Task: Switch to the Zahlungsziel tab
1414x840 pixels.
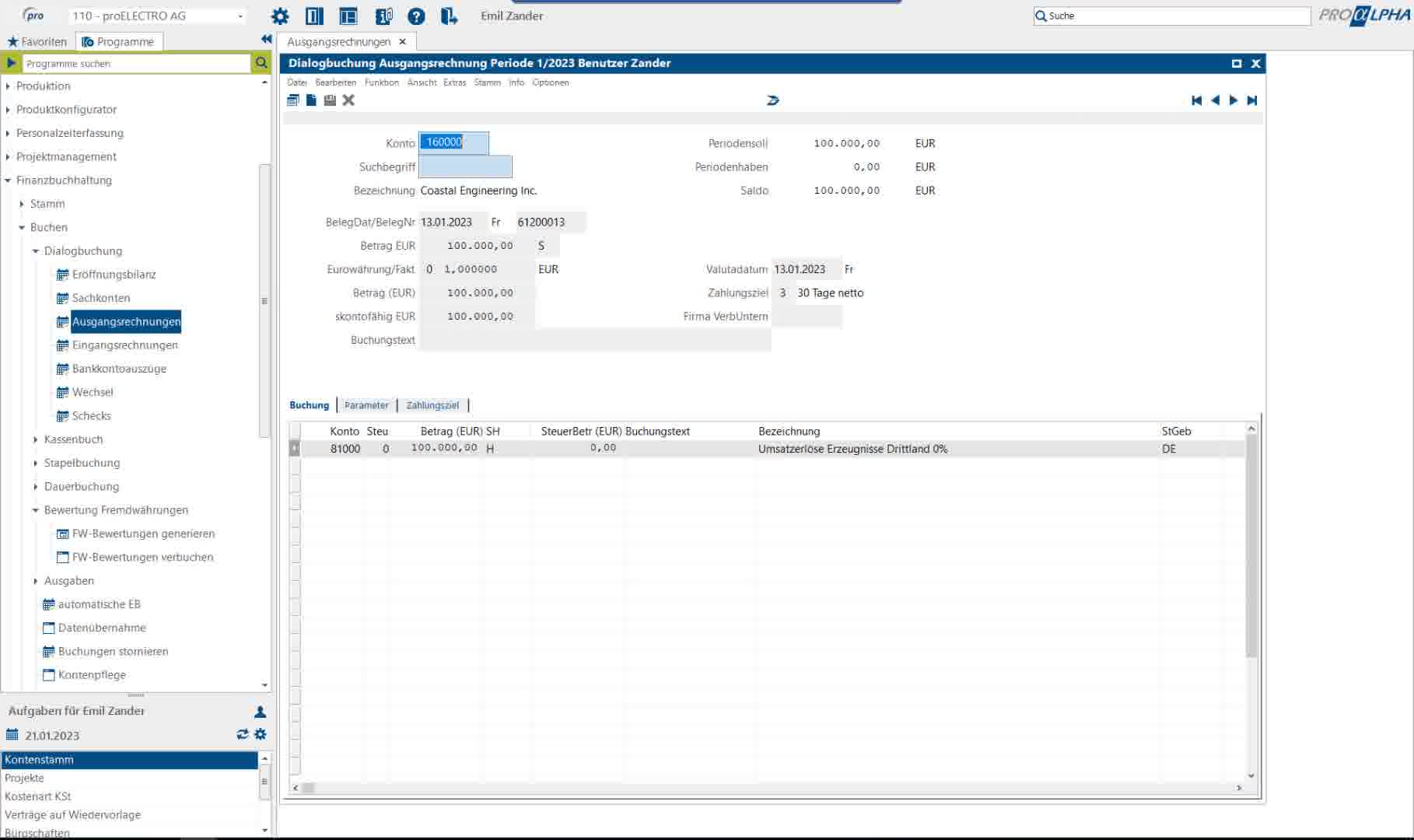Action: tap(432, 405)
